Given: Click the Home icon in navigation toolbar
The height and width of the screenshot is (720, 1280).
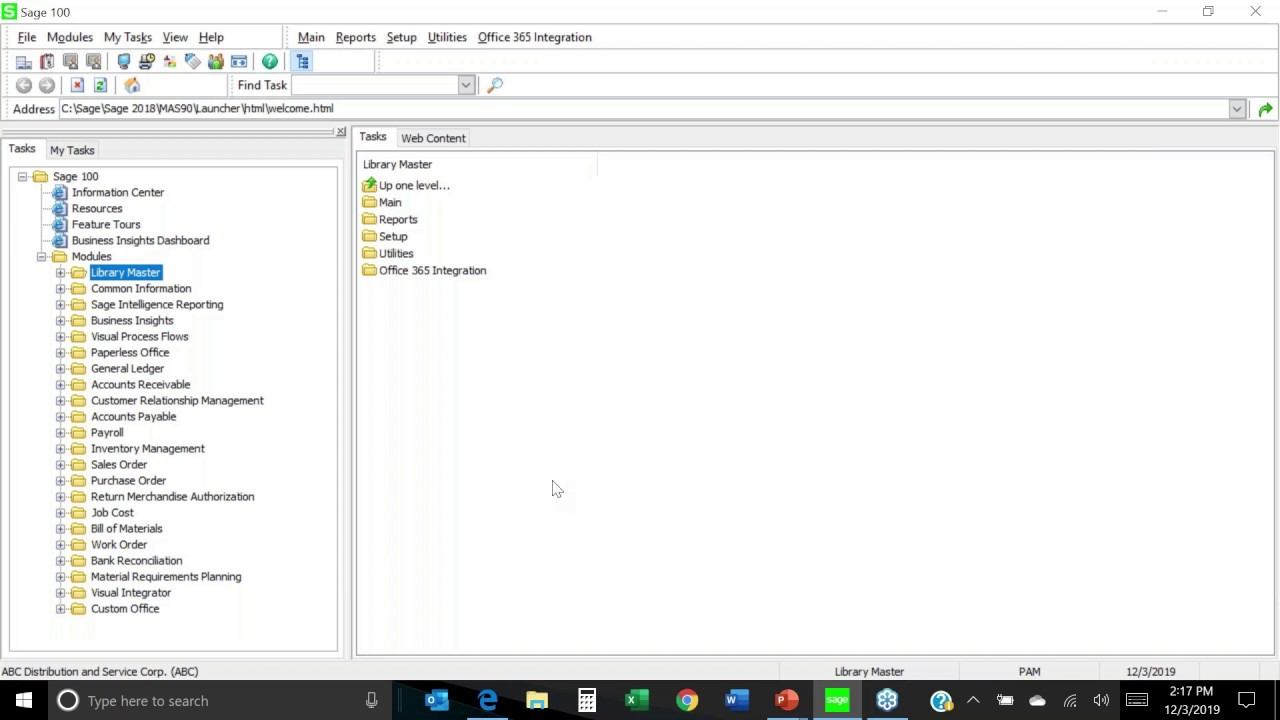Looking at the screenshot, I should tap(132, 86).
